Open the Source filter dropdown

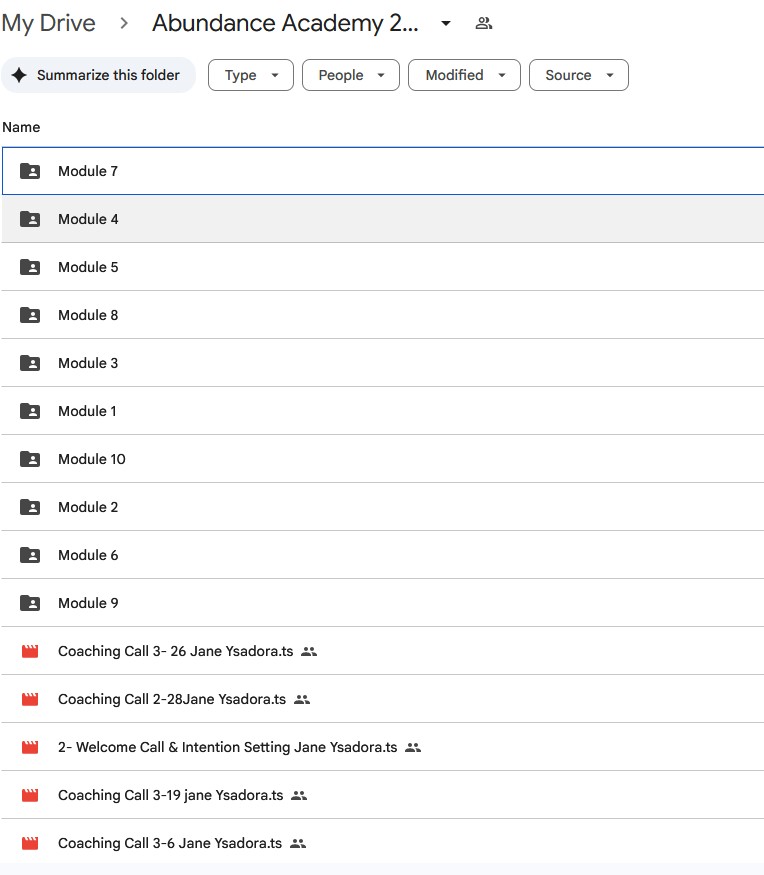click(579, 75)
